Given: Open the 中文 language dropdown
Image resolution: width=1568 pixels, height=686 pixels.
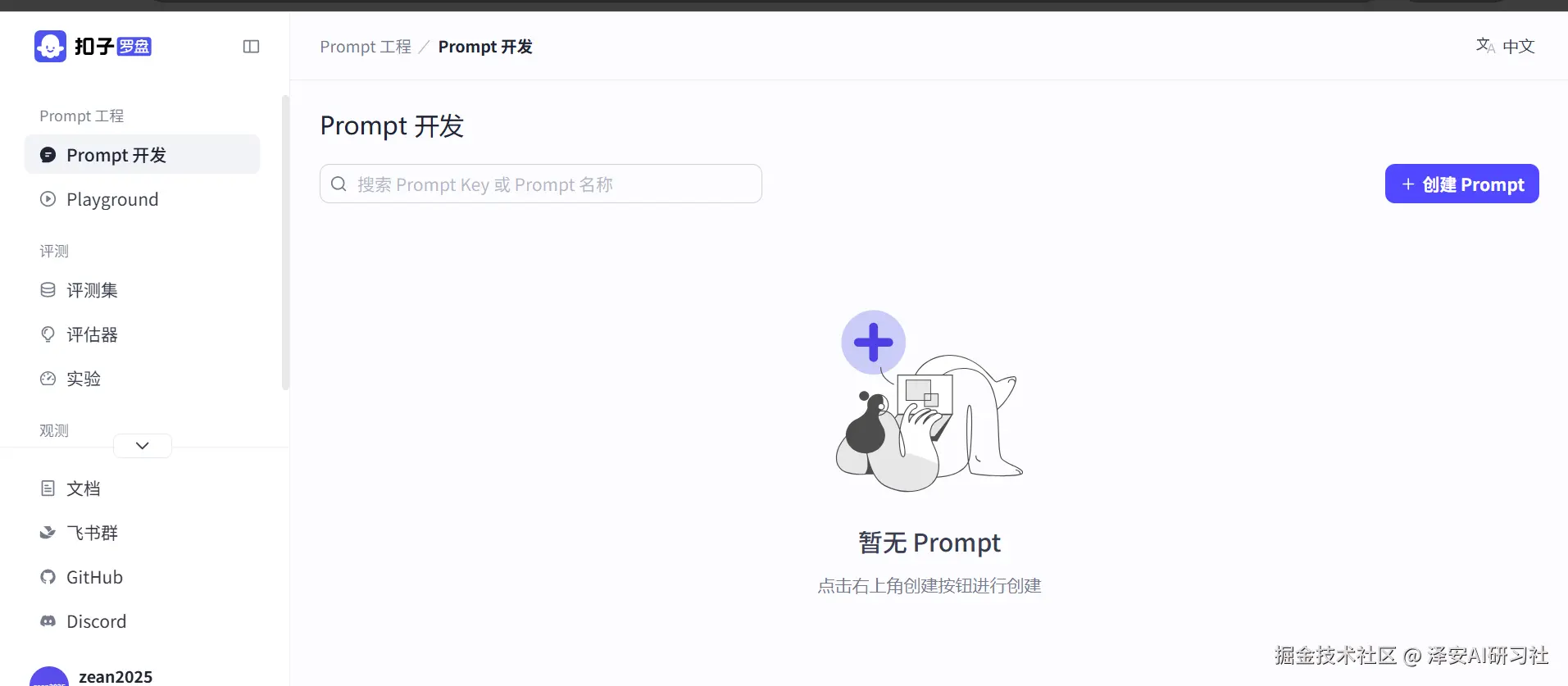Looking at the screenshot, I should (1506, 47).
